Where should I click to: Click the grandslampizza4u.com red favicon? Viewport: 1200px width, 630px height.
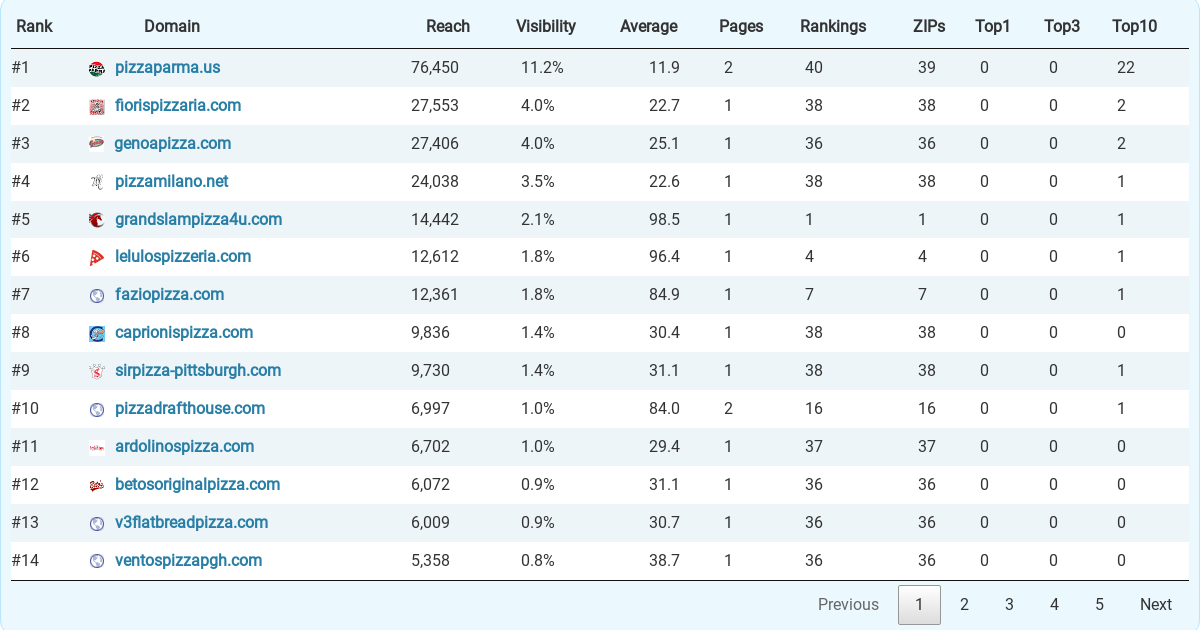(97, 220)
